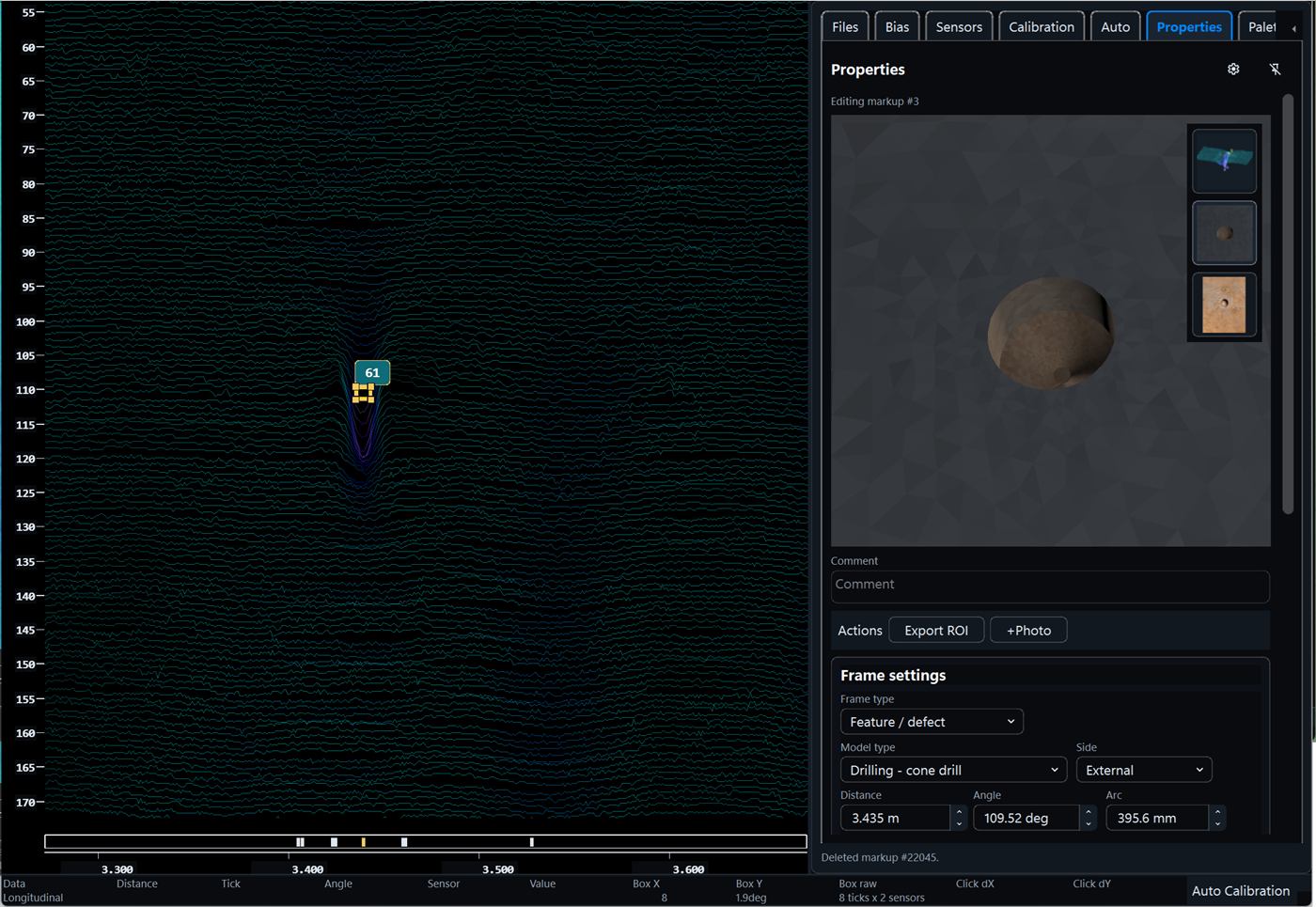1316x907 pixels.
Task: Toggle the pin icon of Properties panel
Action: (1275, 69)
